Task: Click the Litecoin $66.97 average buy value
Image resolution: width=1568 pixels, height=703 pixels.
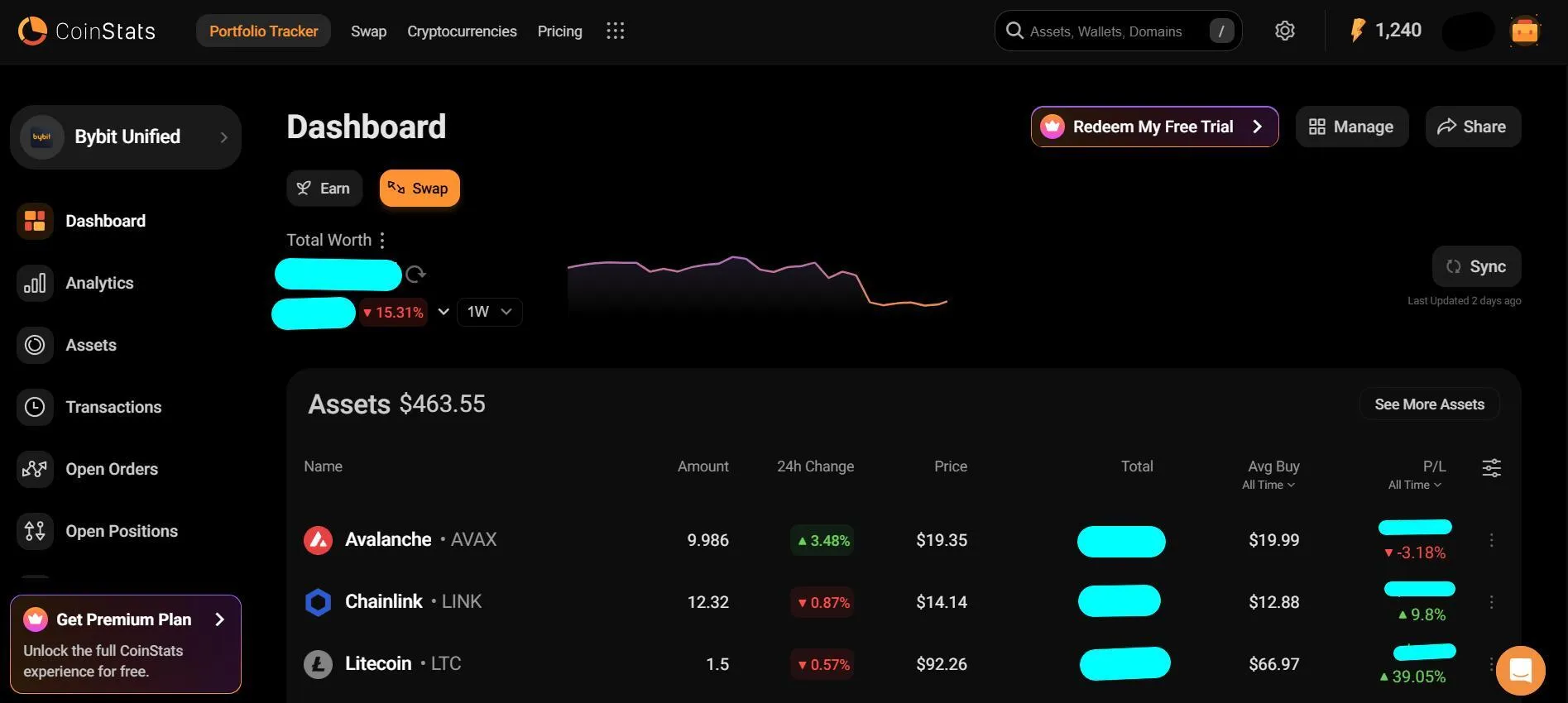Action: tap(1273, 664)
